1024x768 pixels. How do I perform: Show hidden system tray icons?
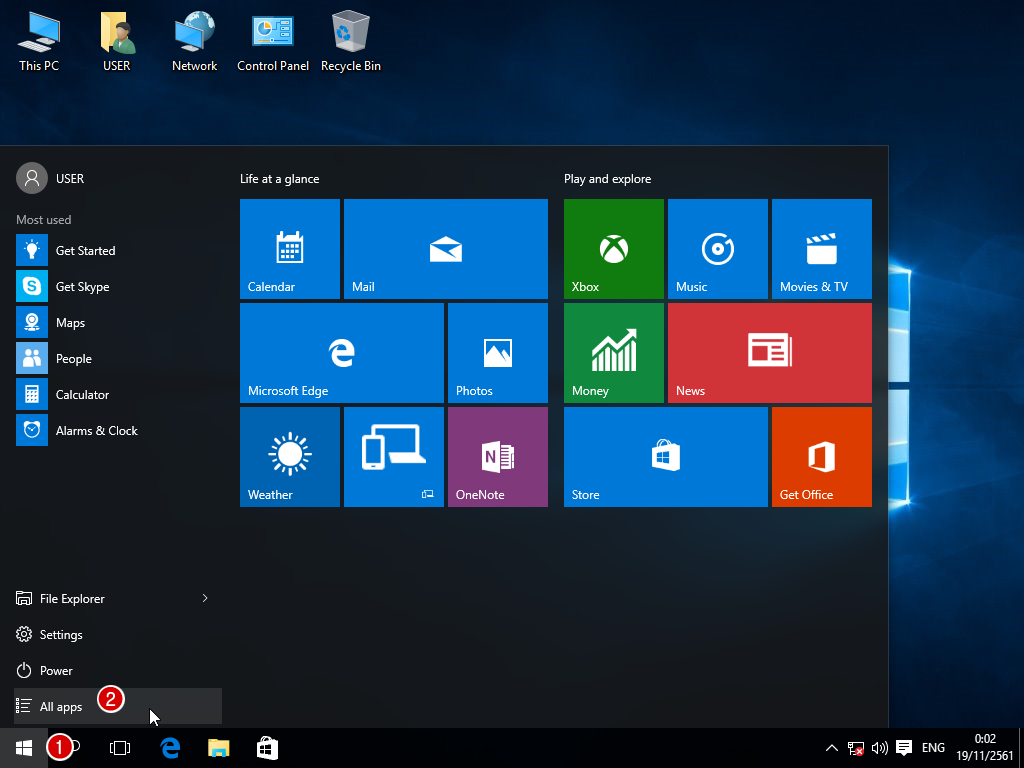[x=831, y=748]
